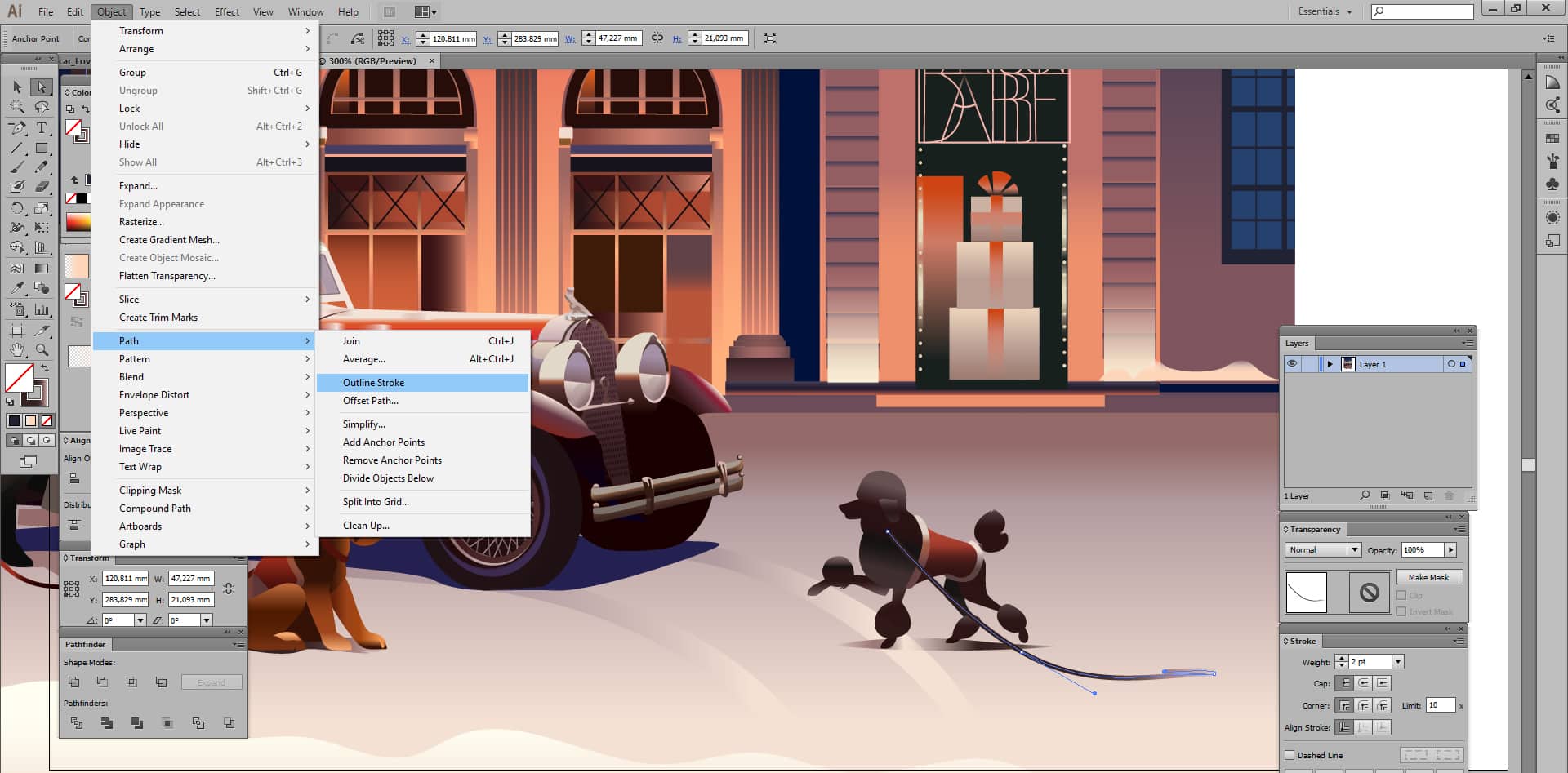The width and height of the screenshot is (1568, 773).
Task: Select the Hand tool
Action: 17,349
